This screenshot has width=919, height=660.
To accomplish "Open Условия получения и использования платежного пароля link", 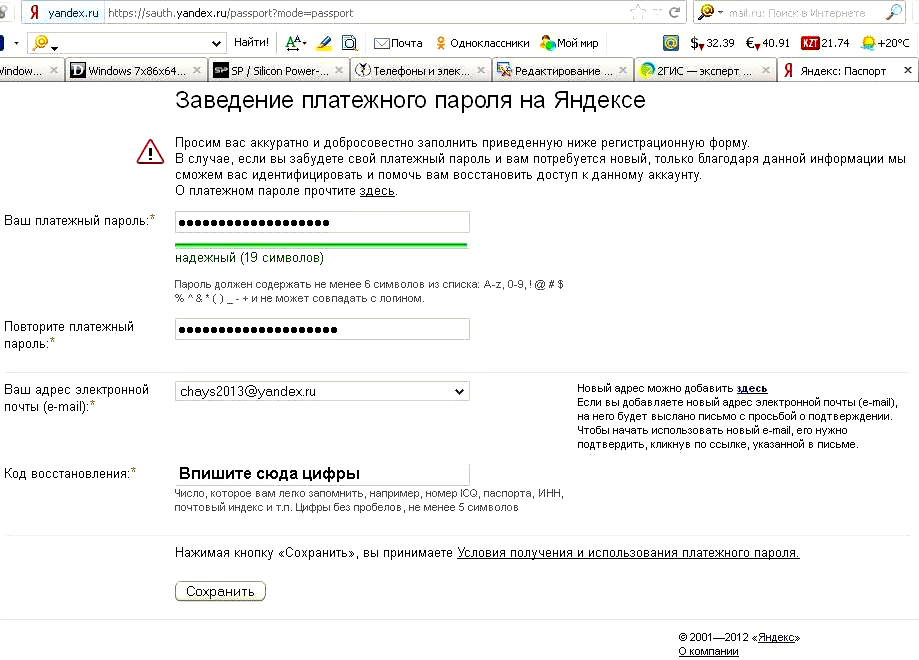I will [628, 553].
